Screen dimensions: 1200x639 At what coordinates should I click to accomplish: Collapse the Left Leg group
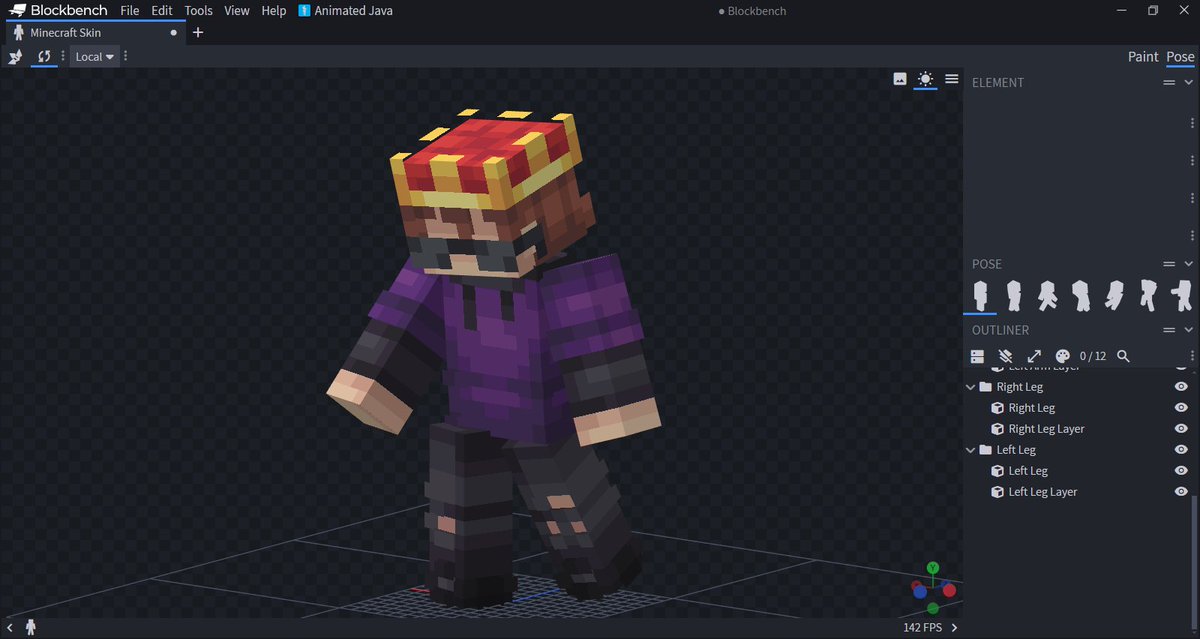(971, 450)
